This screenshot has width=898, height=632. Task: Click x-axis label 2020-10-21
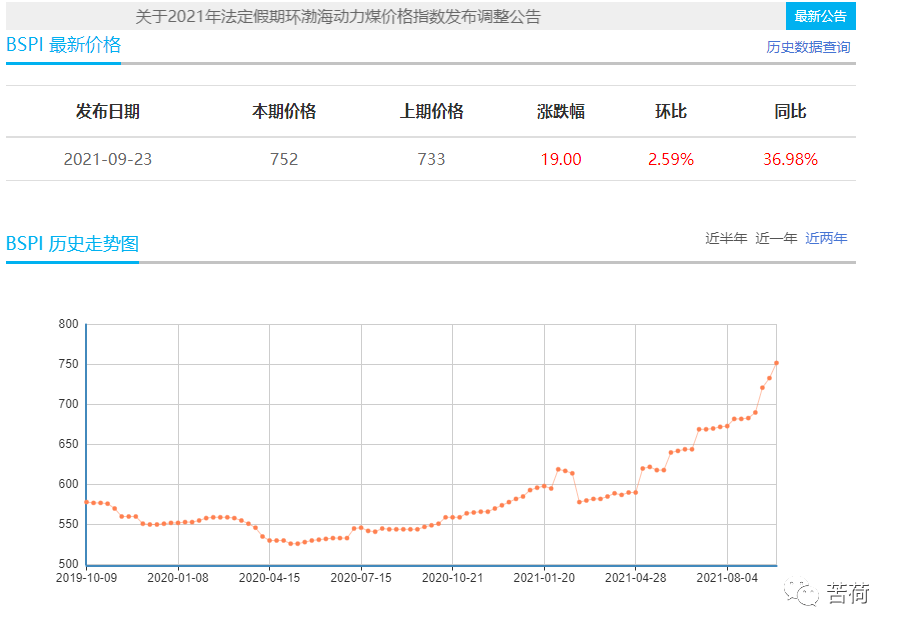pyautogui.click(x=452, y=578)
